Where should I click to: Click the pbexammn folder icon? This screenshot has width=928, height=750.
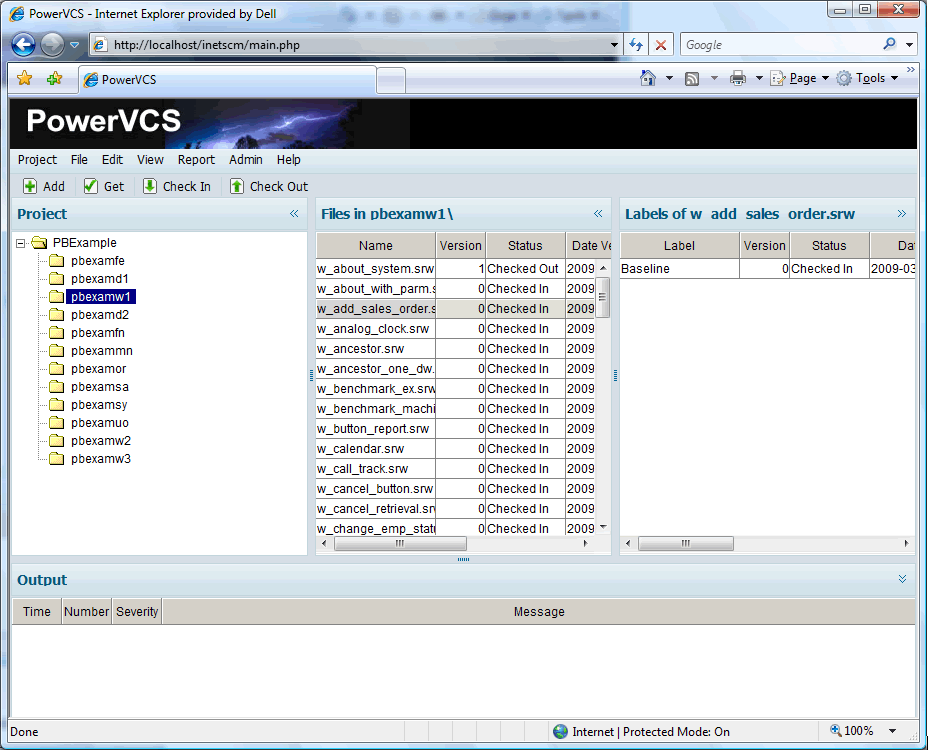point(56,351)
